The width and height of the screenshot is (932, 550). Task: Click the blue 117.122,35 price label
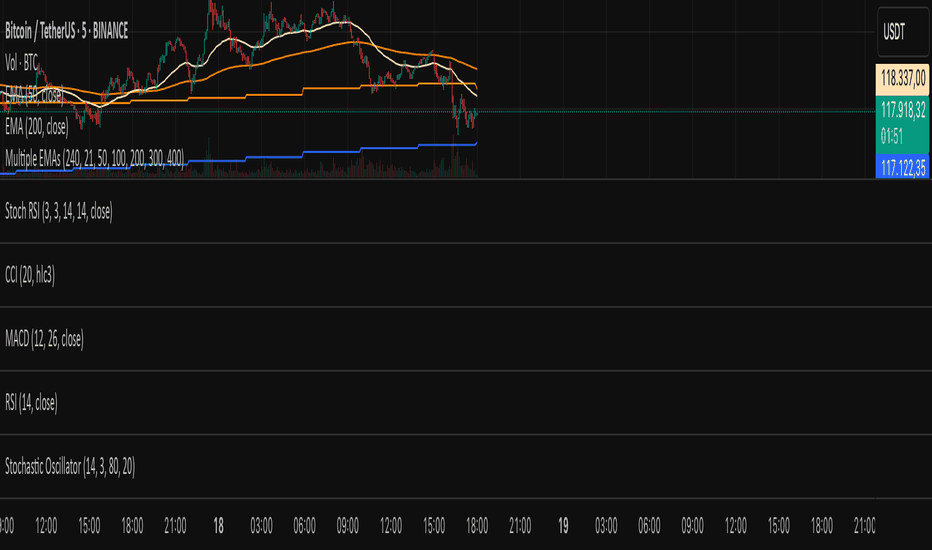pos(902,168)
